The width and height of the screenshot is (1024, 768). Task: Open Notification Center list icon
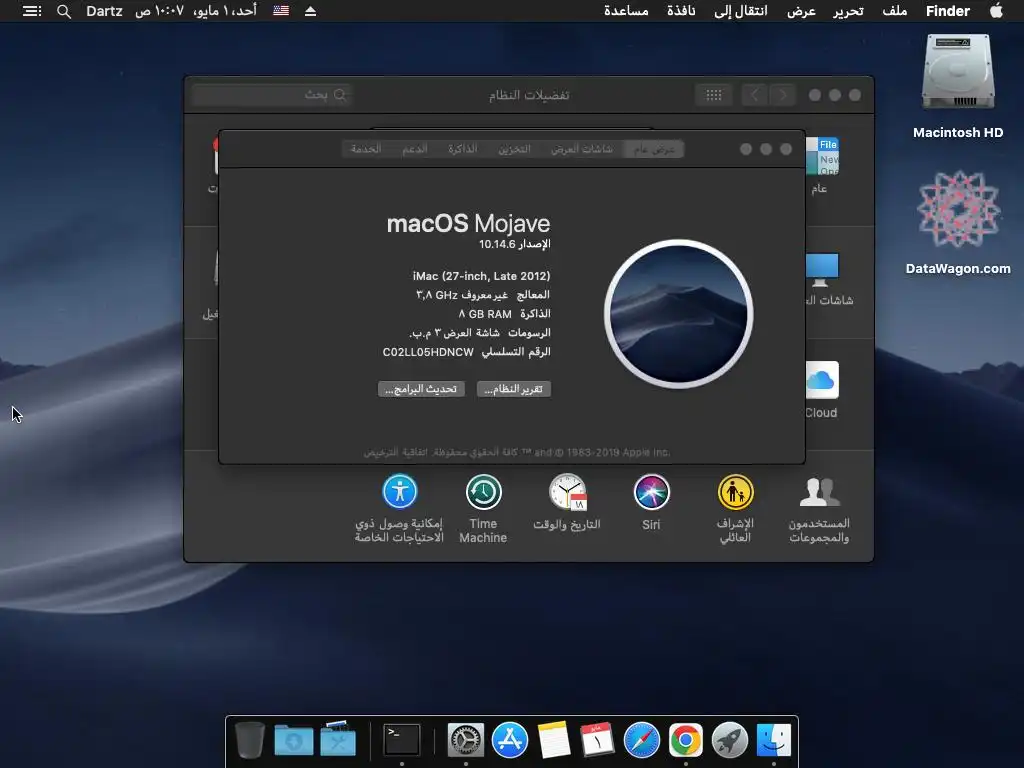coord(32,11)
